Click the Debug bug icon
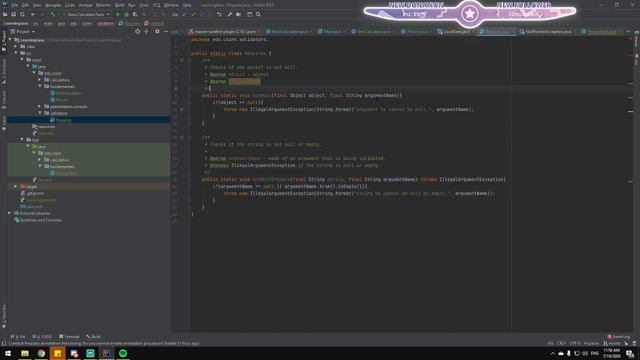The image size is (640, 360). [x=127, y=14]
